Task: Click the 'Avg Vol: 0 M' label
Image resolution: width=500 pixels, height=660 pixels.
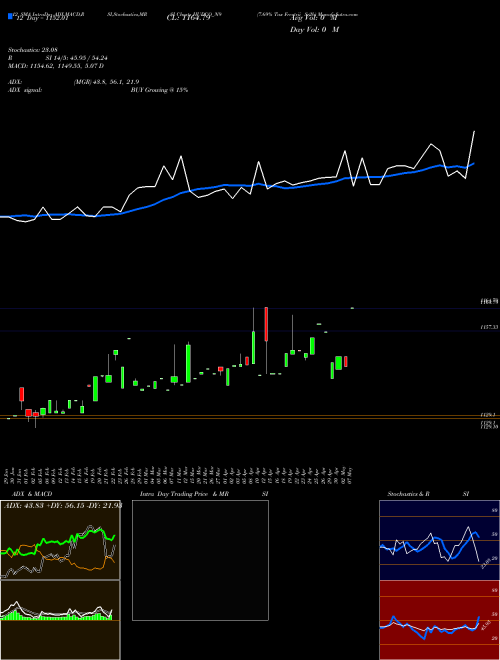Action: click(314, 18)
